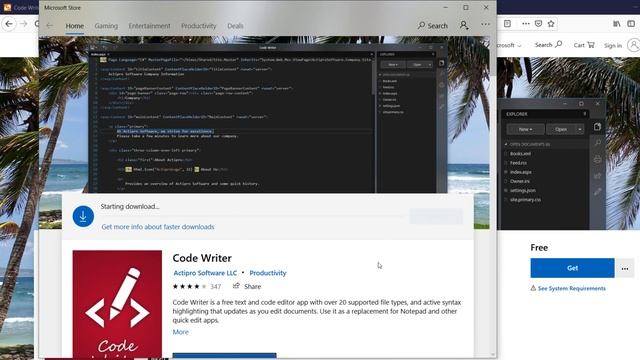This screenshot has width=640, height=360.
Task: Select Feed.rss in the Explorer list
Action: point(518,163)
